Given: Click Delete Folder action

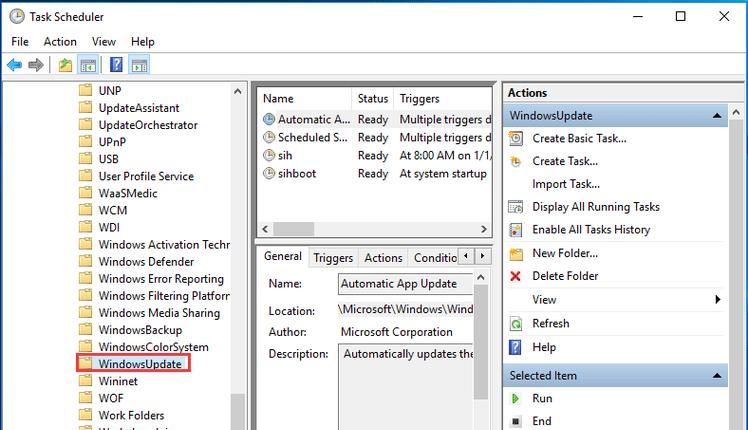Looking at the screenshot, I should [565, 276].
